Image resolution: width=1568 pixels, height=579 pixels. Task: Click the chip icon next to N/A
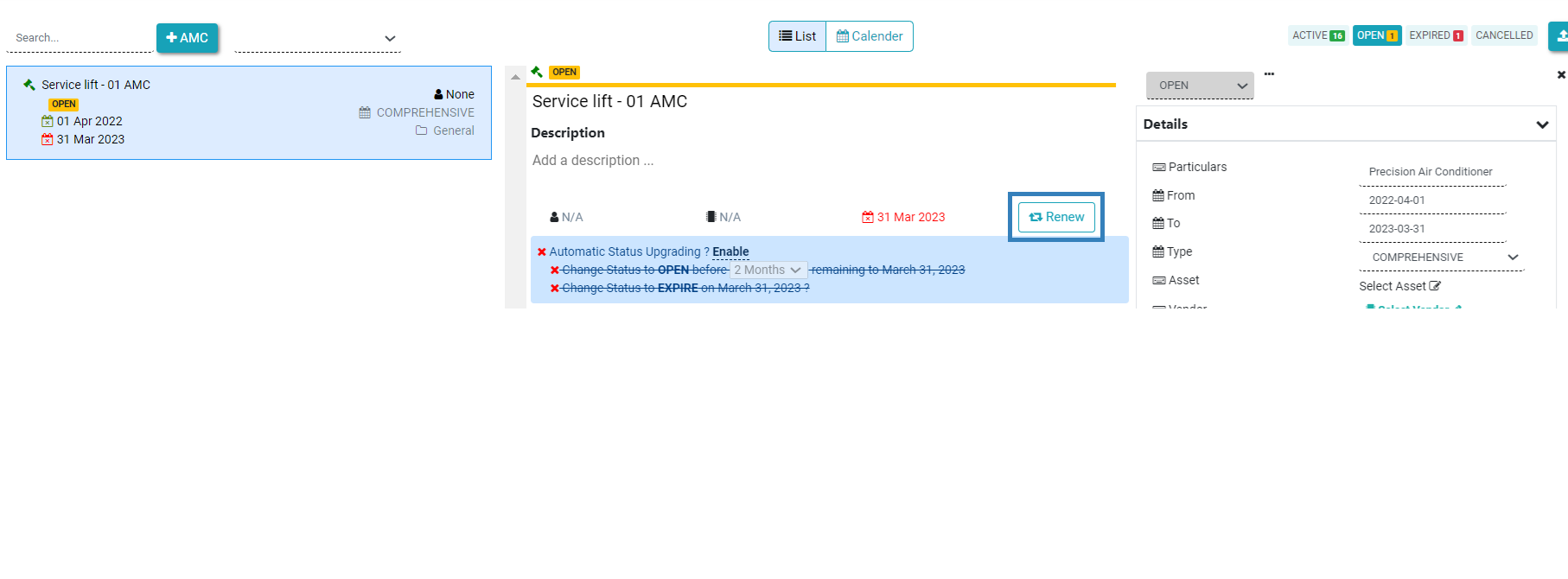711,217
